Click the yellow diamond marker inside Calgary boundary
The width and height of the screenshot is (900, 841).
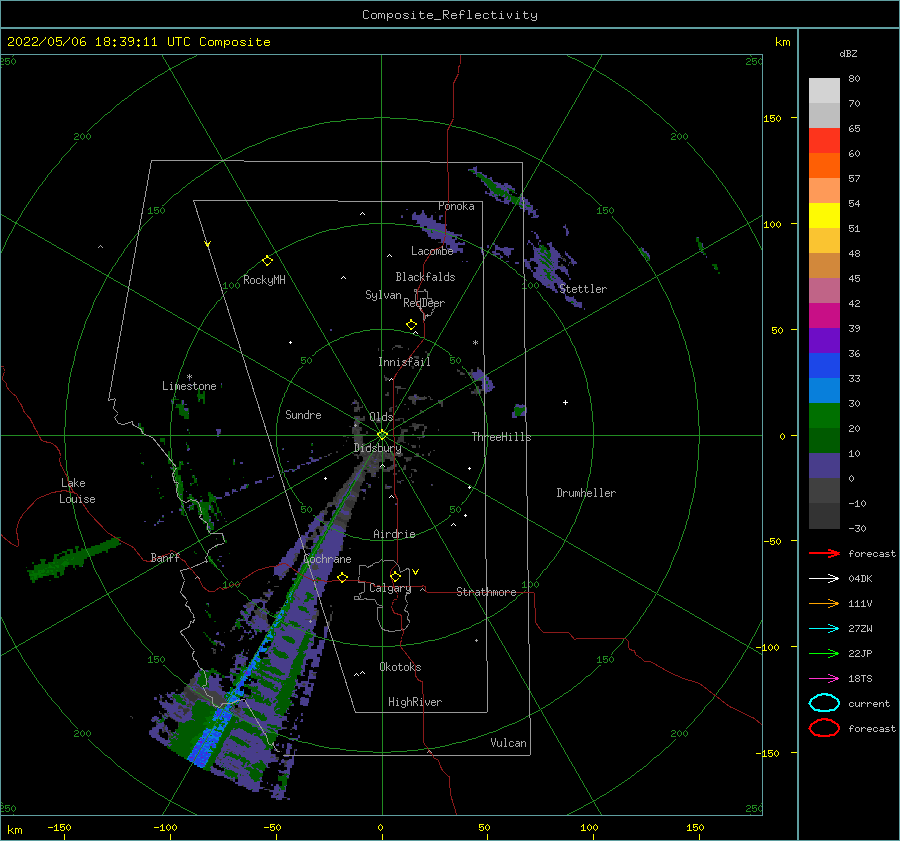[395, 576]
